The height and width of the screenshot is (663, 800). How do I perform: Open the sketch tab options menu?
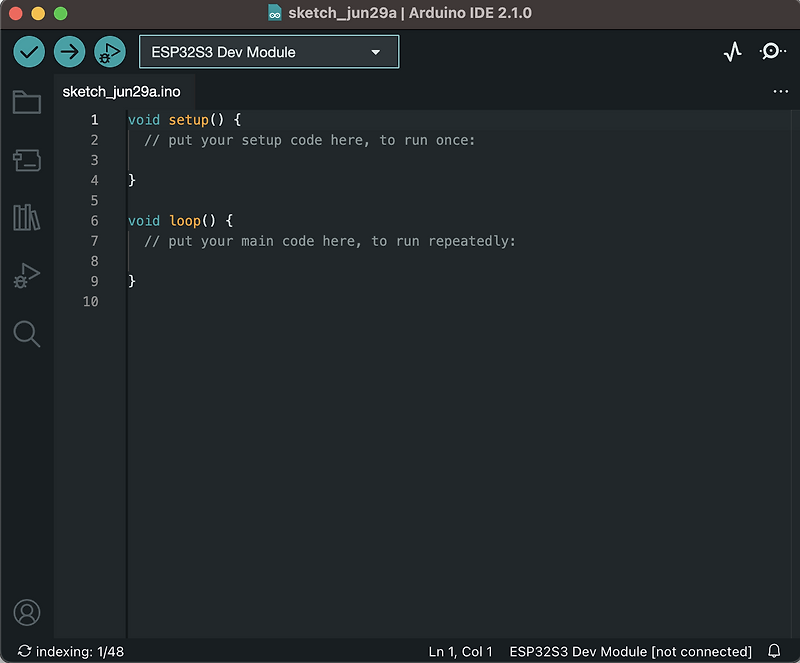[781, 91]
